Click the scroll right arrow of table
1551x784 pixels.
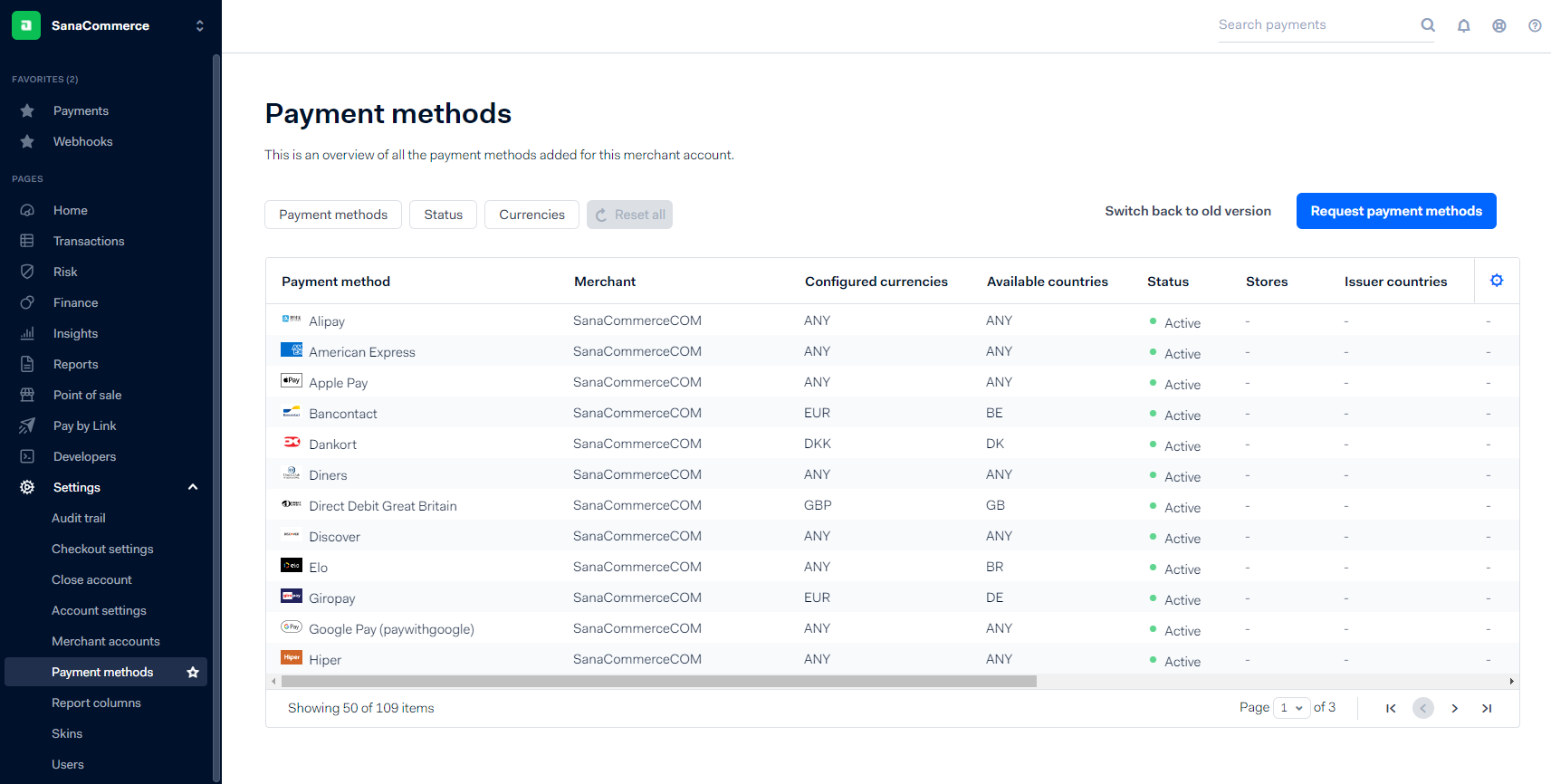tap(1511, 681)
